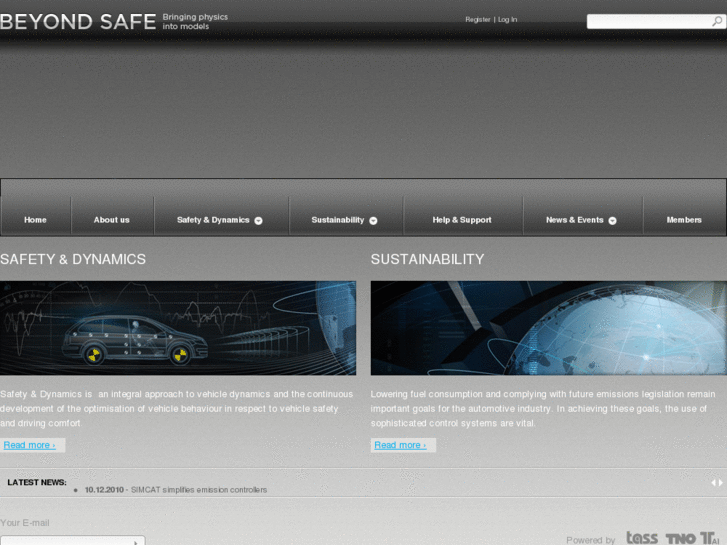Screen dimensions: 727x545
Task: Read more about Sustainability
Action: pos(400,445)
